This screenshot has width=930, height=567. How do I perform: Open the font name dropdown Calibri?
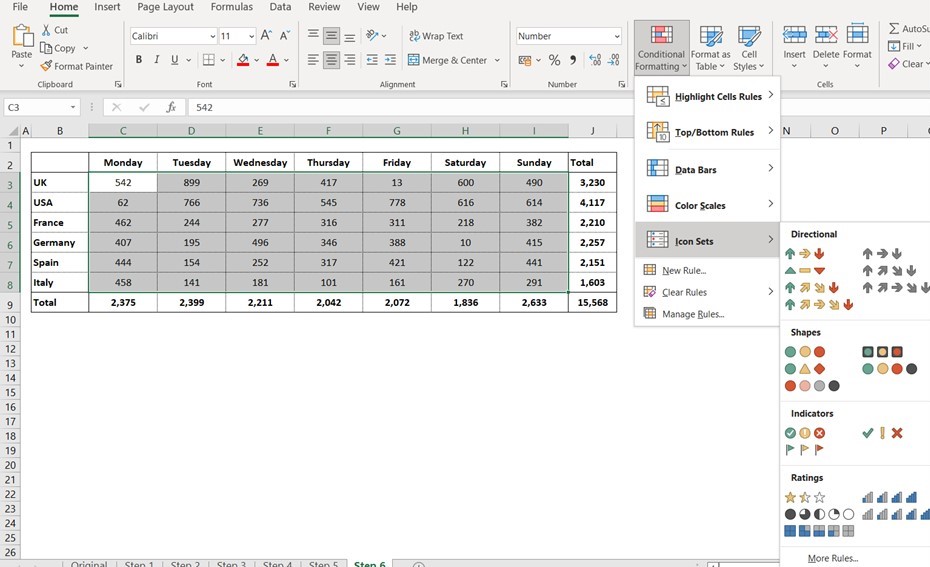pyautogui.click(x=212, y=37)
